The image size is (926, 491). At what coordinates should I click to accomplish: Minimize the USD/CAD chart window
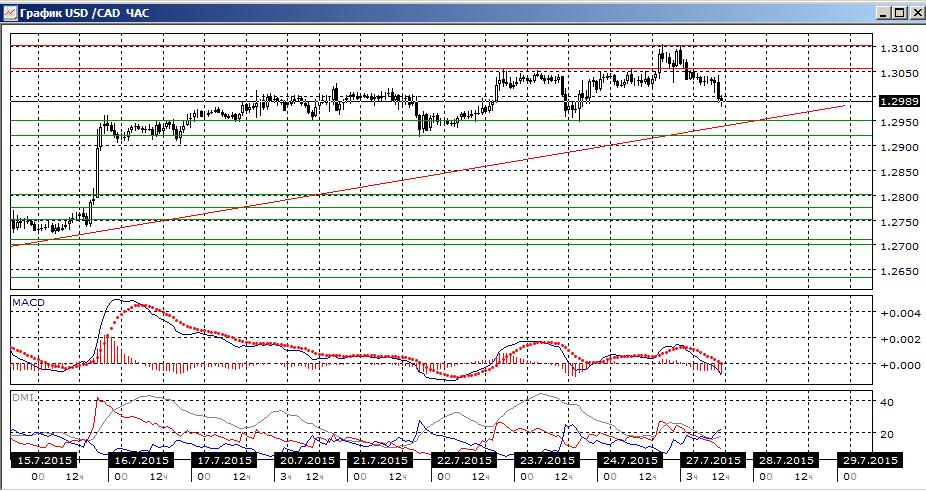(x=883, y=13)
